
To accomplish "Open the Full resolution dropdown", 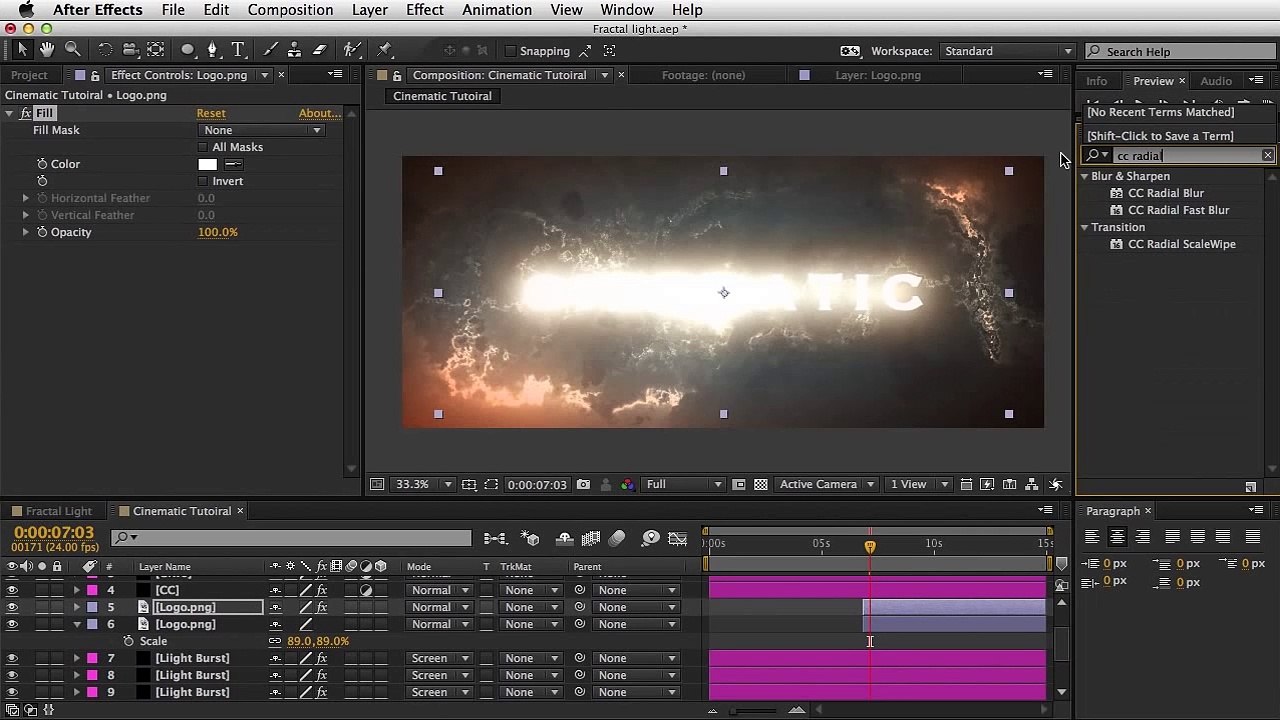I will [x=684, y=485].
